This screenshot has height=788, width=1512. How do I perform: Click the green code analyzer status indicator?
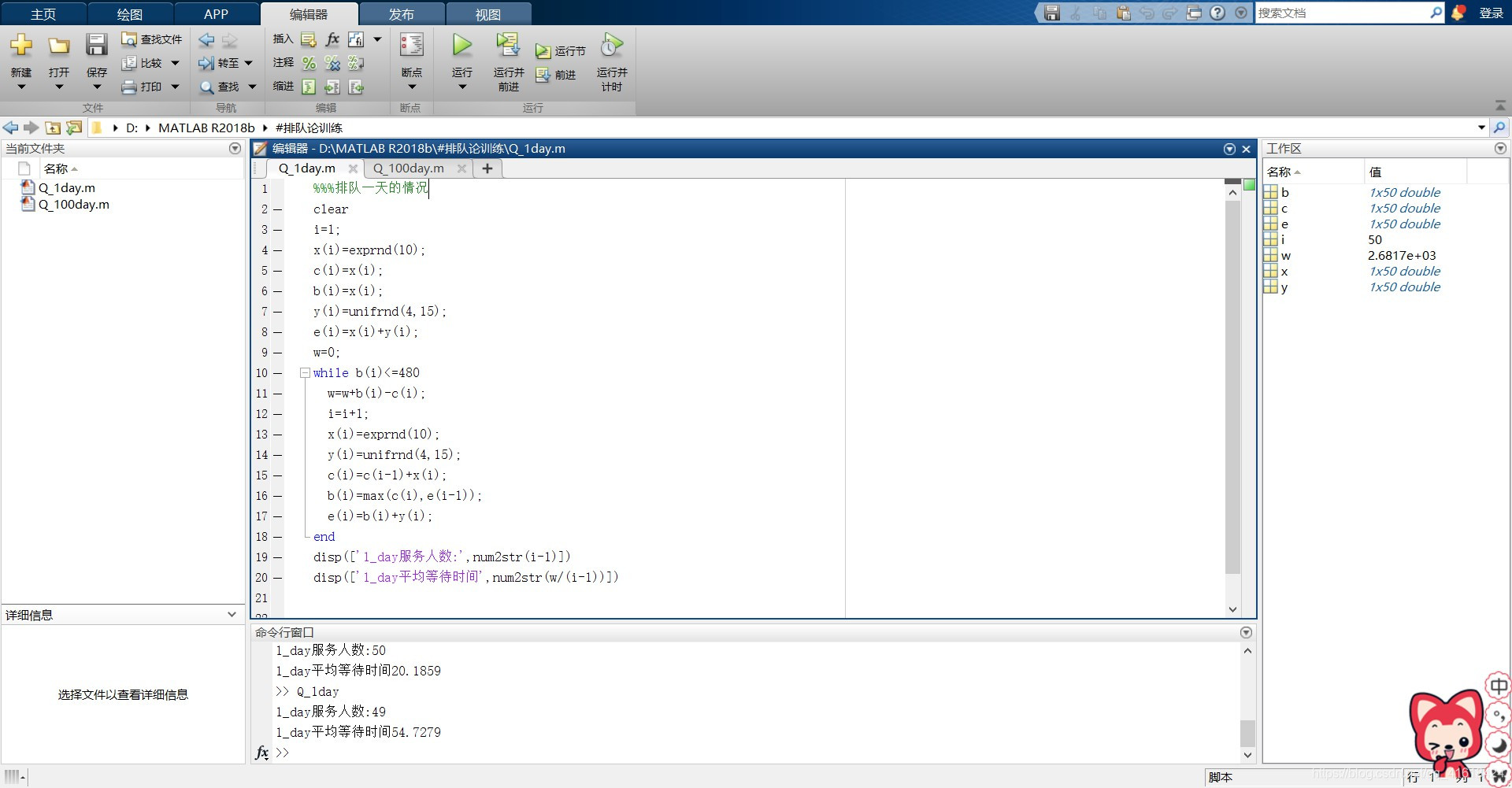[x=1249, y=185]
